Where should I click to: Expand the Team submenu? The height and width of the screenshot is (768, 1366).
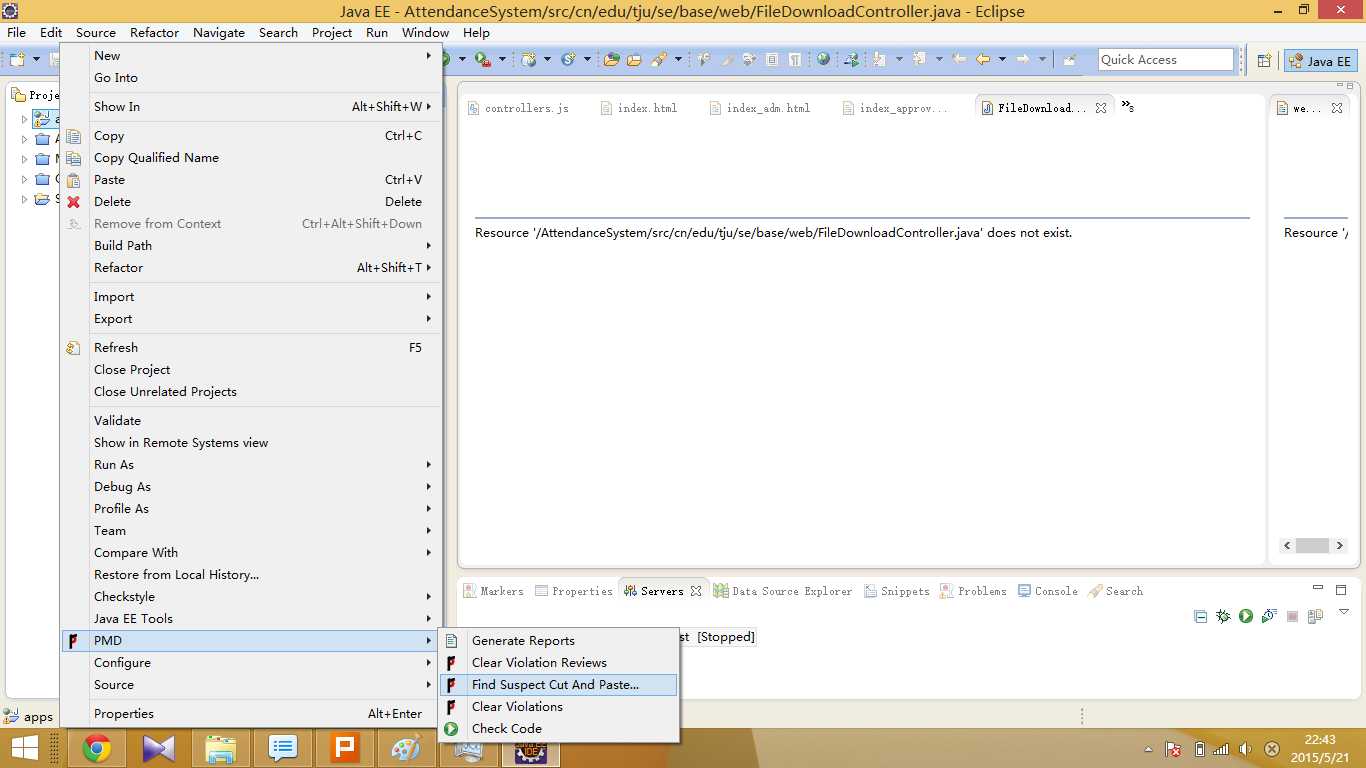coord(250,531)
